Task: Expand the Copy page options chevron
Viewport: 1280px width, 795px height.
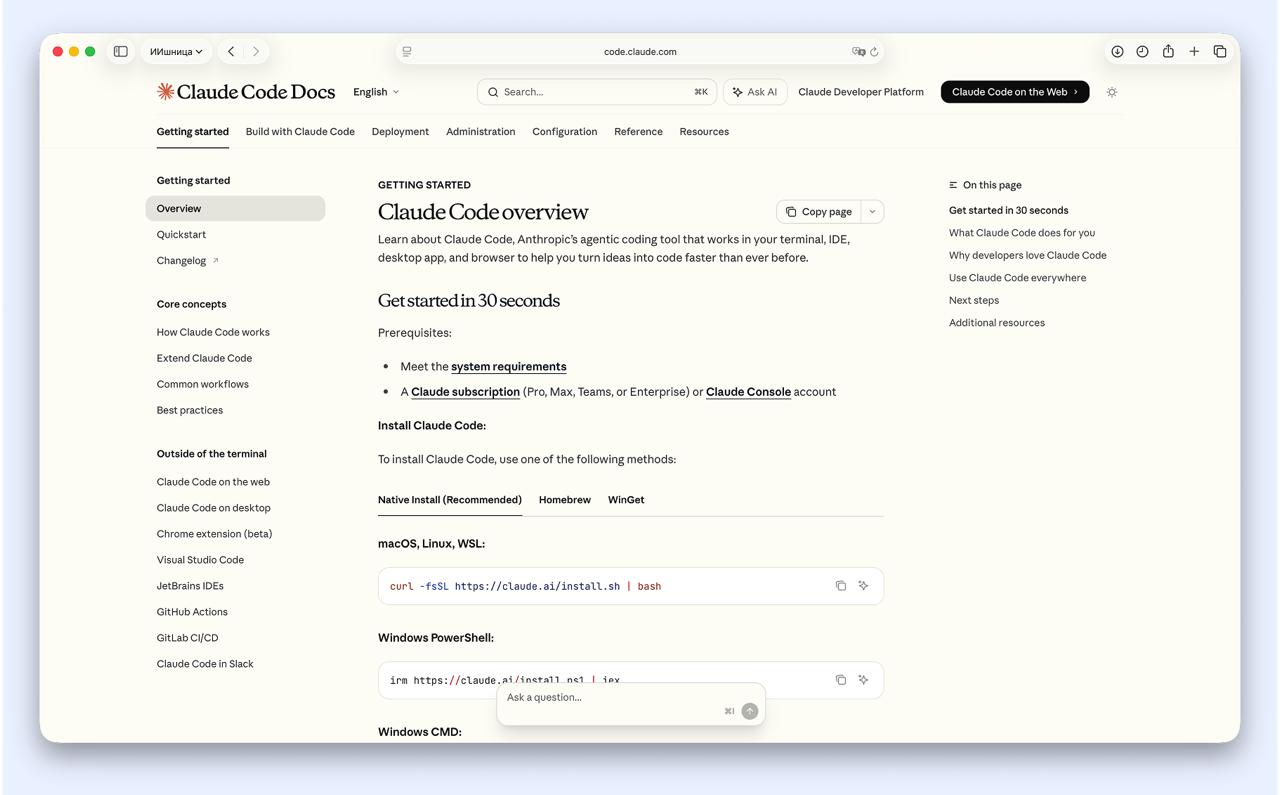Action: (x=872, y=212)
